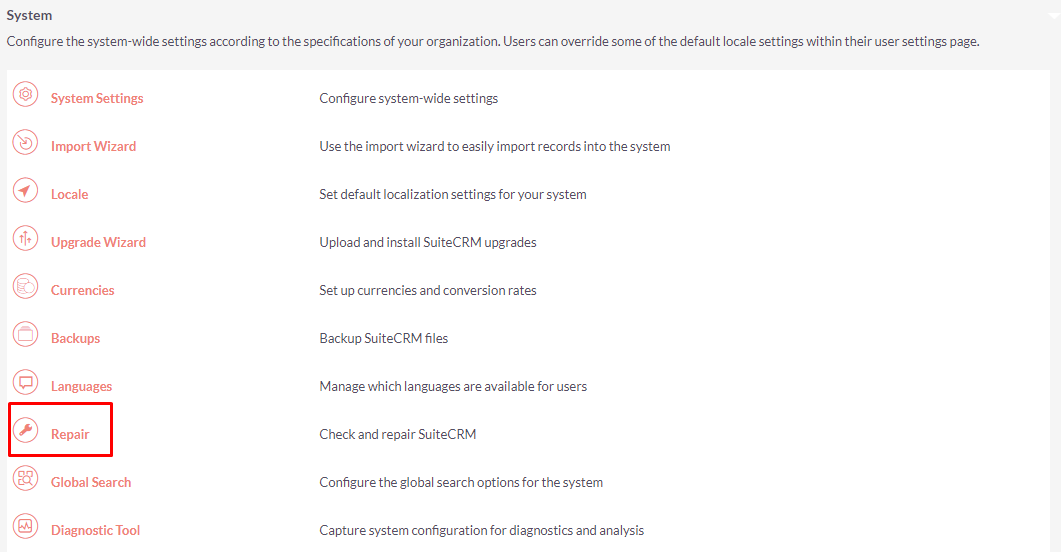Image resolution: width=1061 pixels, height=552 pixels.
Task: Launch the Upgrade Wizard link
Action: pyautogui.click(x=98, y=242)
